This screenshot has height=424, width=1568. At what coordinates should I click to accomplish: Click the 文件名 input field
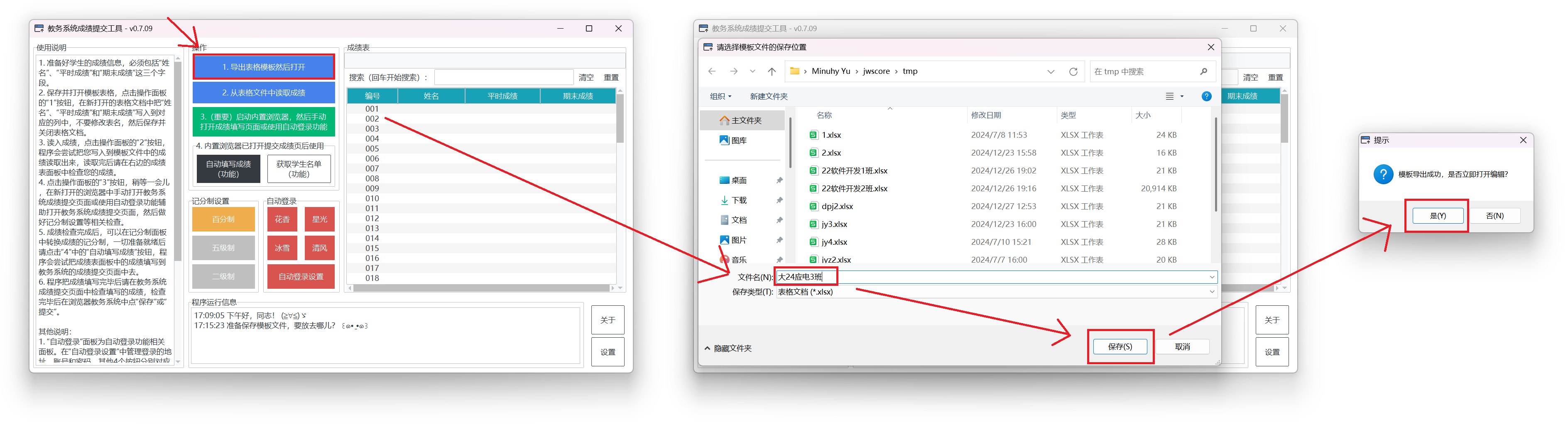pos(996,278)
